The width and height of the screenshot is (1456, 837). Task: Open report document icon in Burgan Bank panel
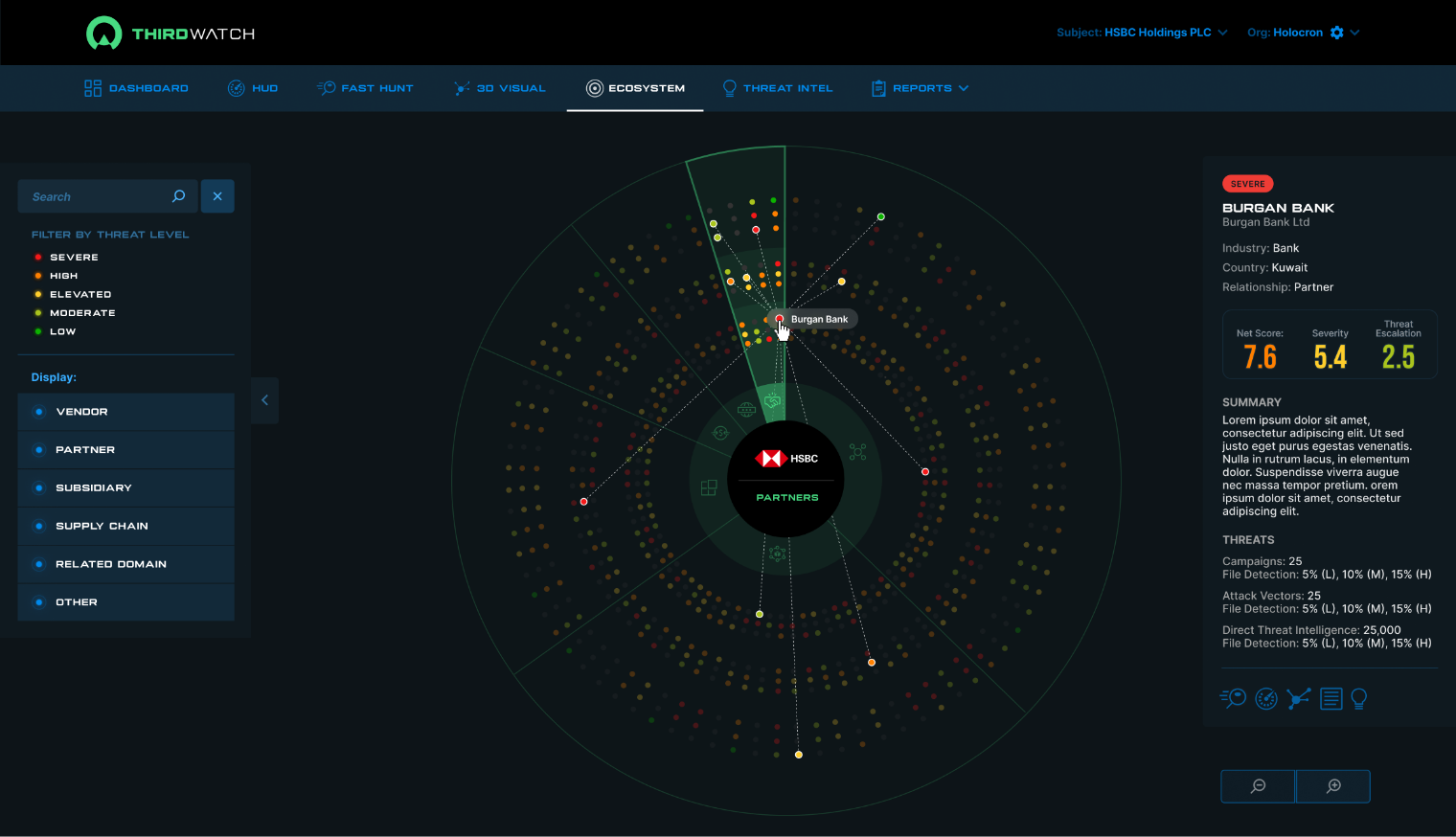point(1331,699)
